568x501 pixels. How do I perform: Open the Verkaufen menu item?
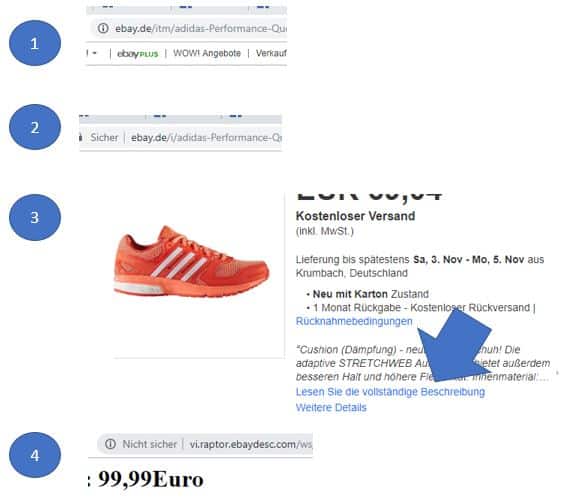click(x=271, y=53)
